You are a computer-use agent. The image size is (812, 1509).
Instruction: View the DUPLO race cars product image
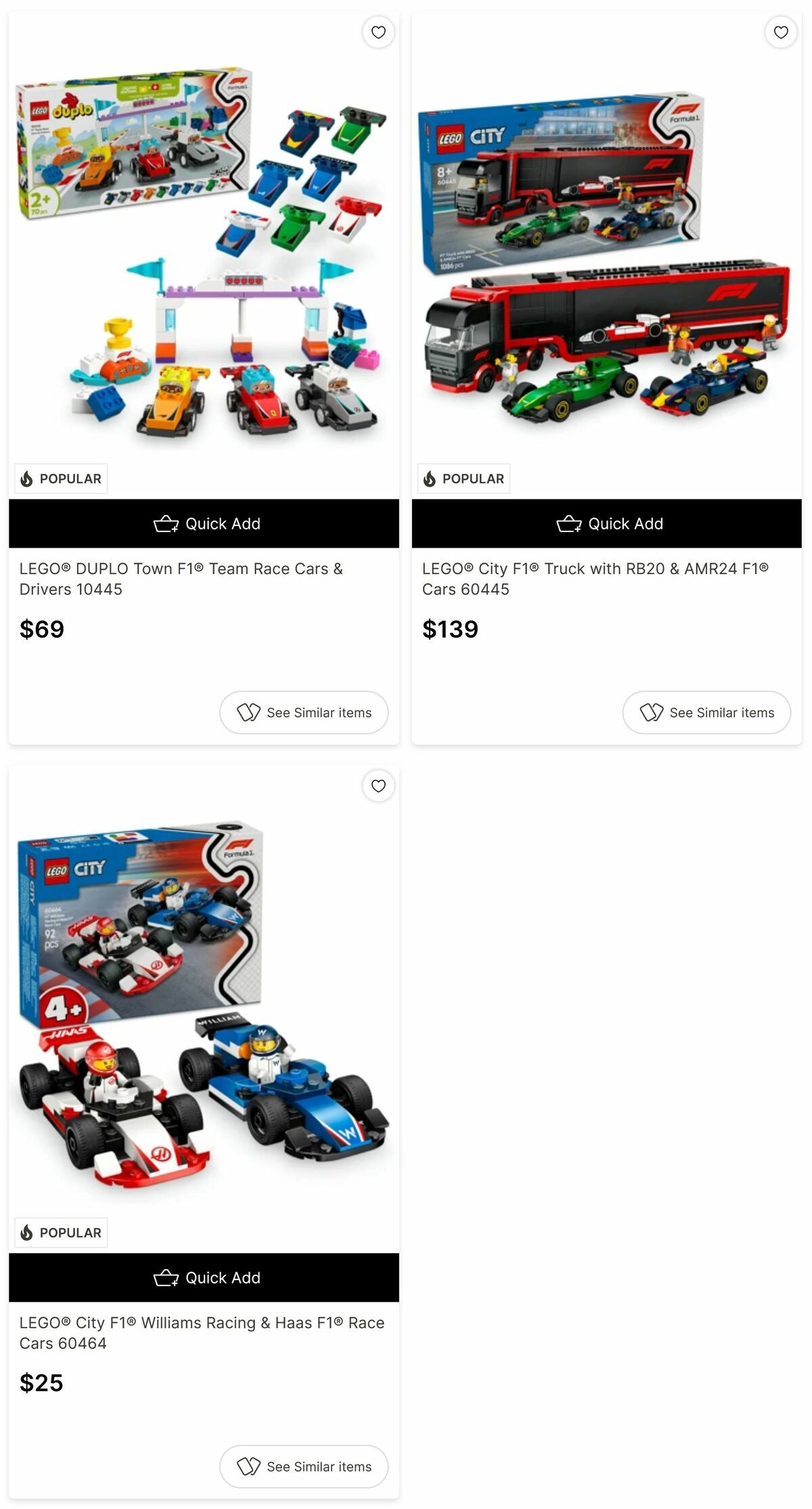coord(204,256)
